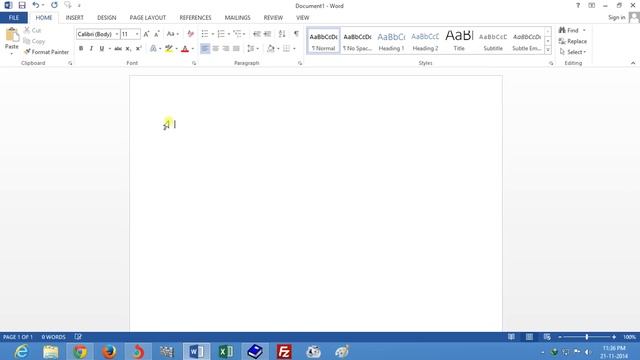Open the FILE tab

pyautogui.click(x=14, y=18)
